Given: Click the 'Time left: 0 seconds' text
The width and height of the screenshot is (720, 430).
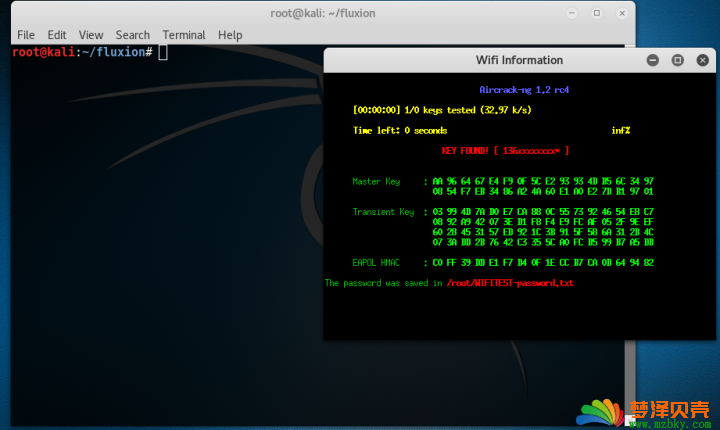Looking at the screenshot, I should click(400, 131).
